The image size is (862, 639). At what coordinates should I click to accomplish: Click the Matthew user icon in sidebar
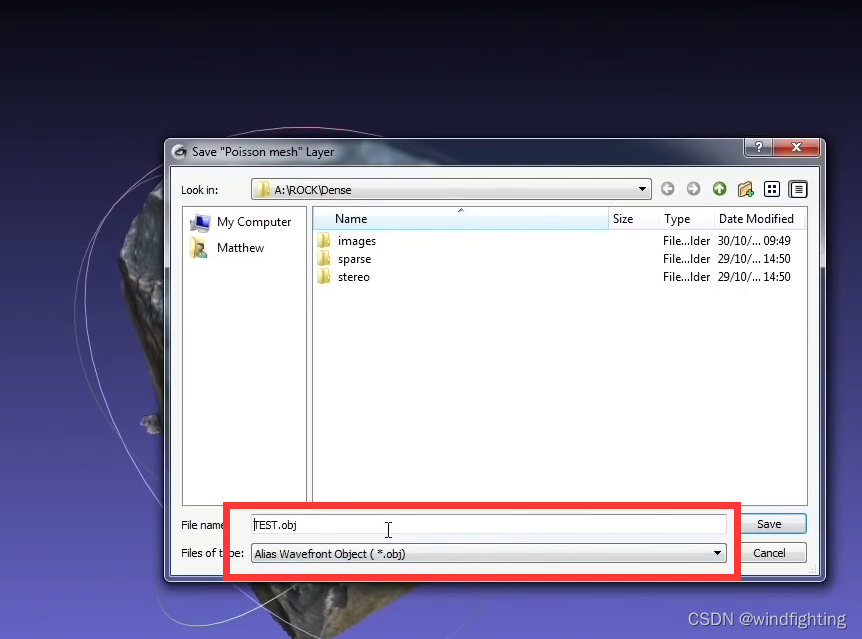pyautogui.click(x=199, y=248)
